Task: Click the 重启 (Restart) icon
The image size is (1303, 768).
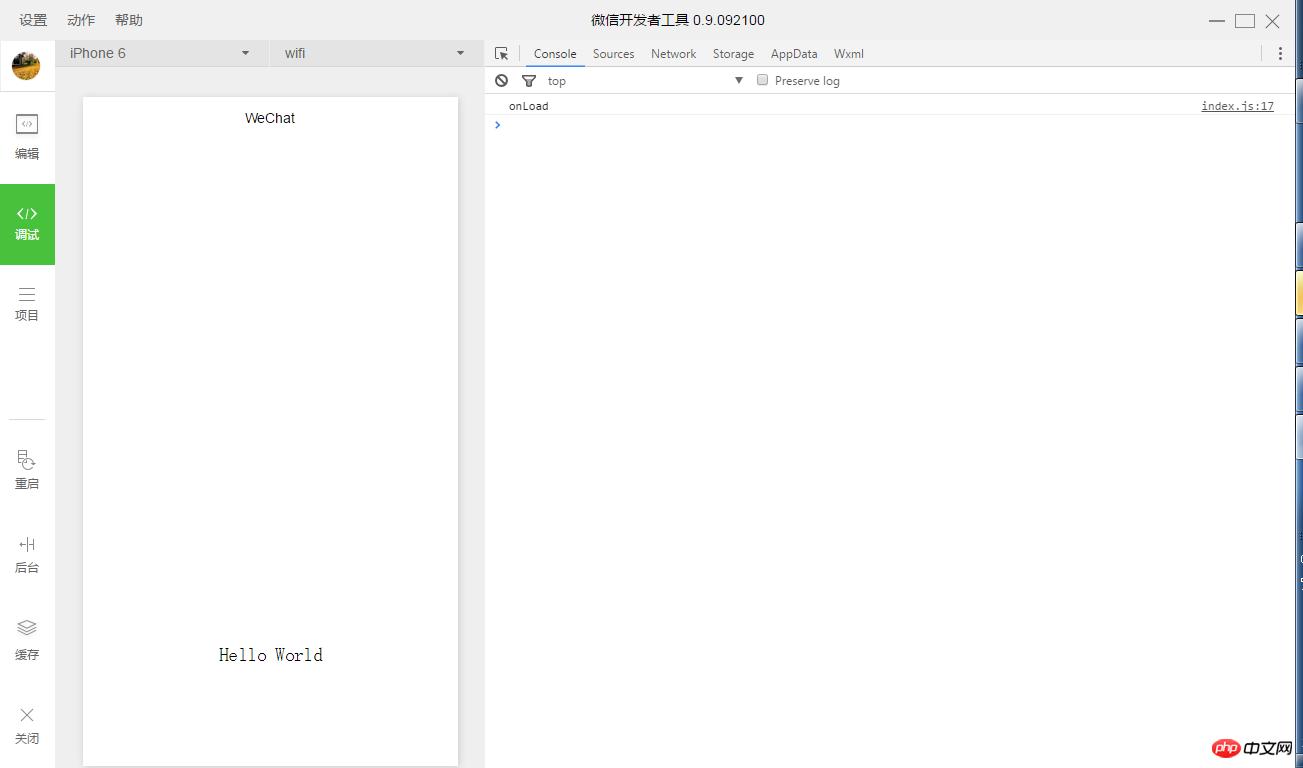Action: coord(27,460)
